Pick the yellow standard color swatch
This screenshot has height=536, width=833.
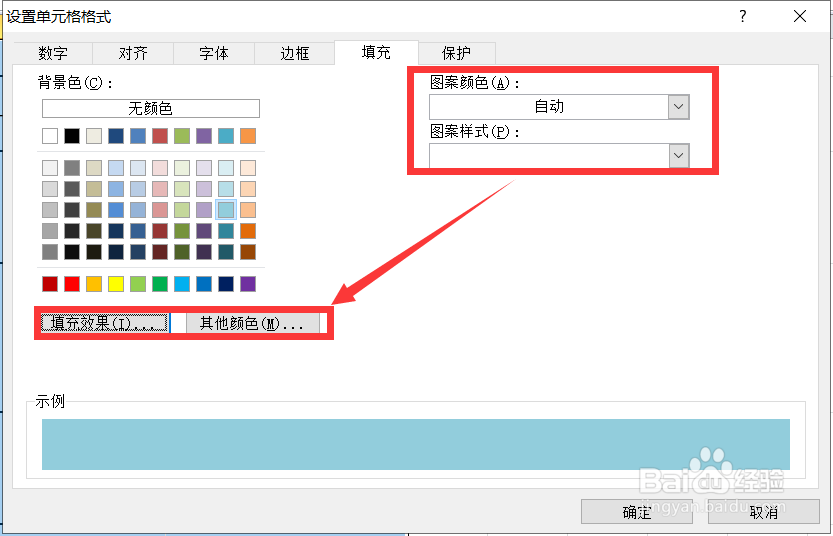(x=116, y=284)
